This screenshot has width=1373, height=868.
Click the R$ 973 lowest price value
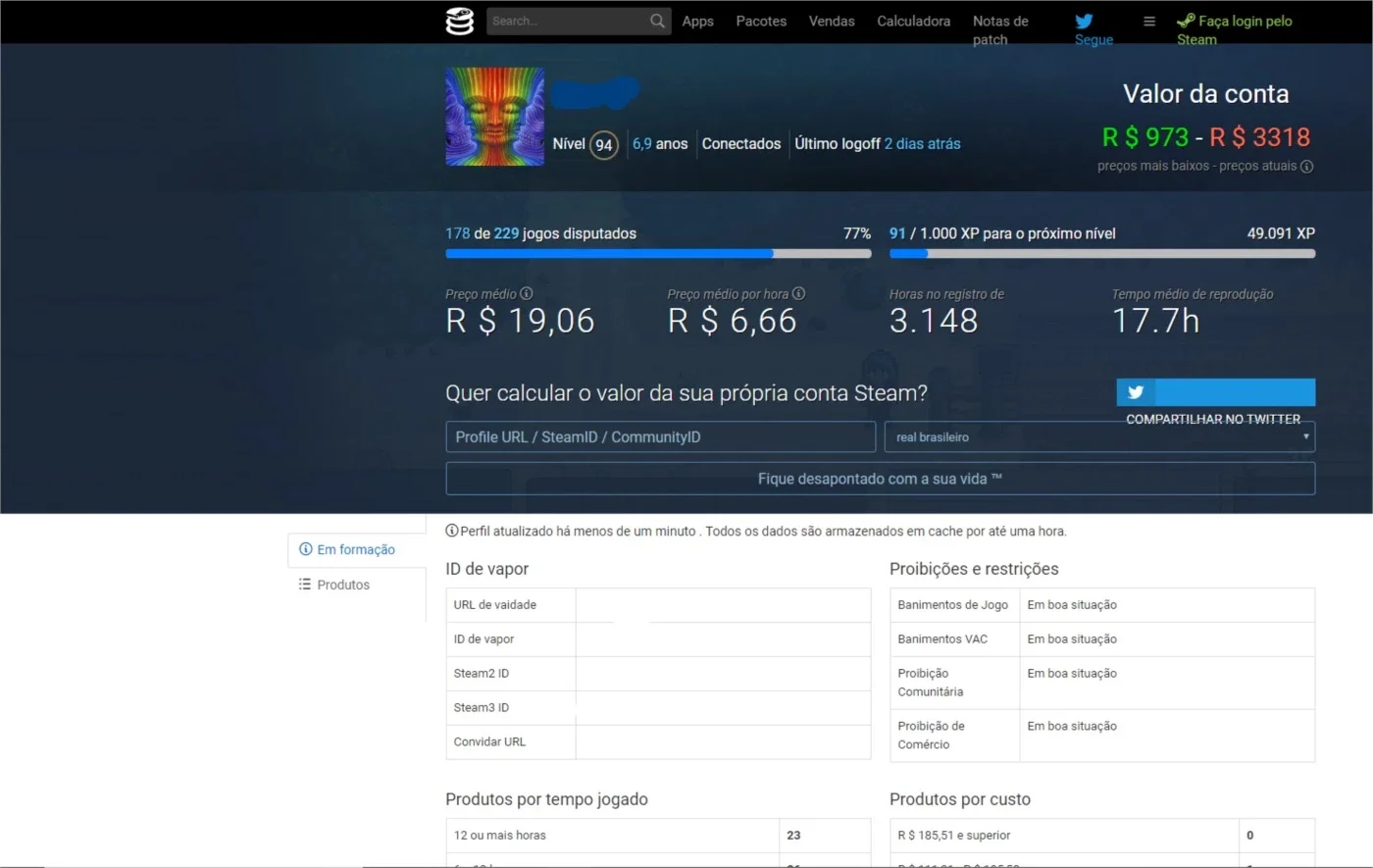(1145, 137)
